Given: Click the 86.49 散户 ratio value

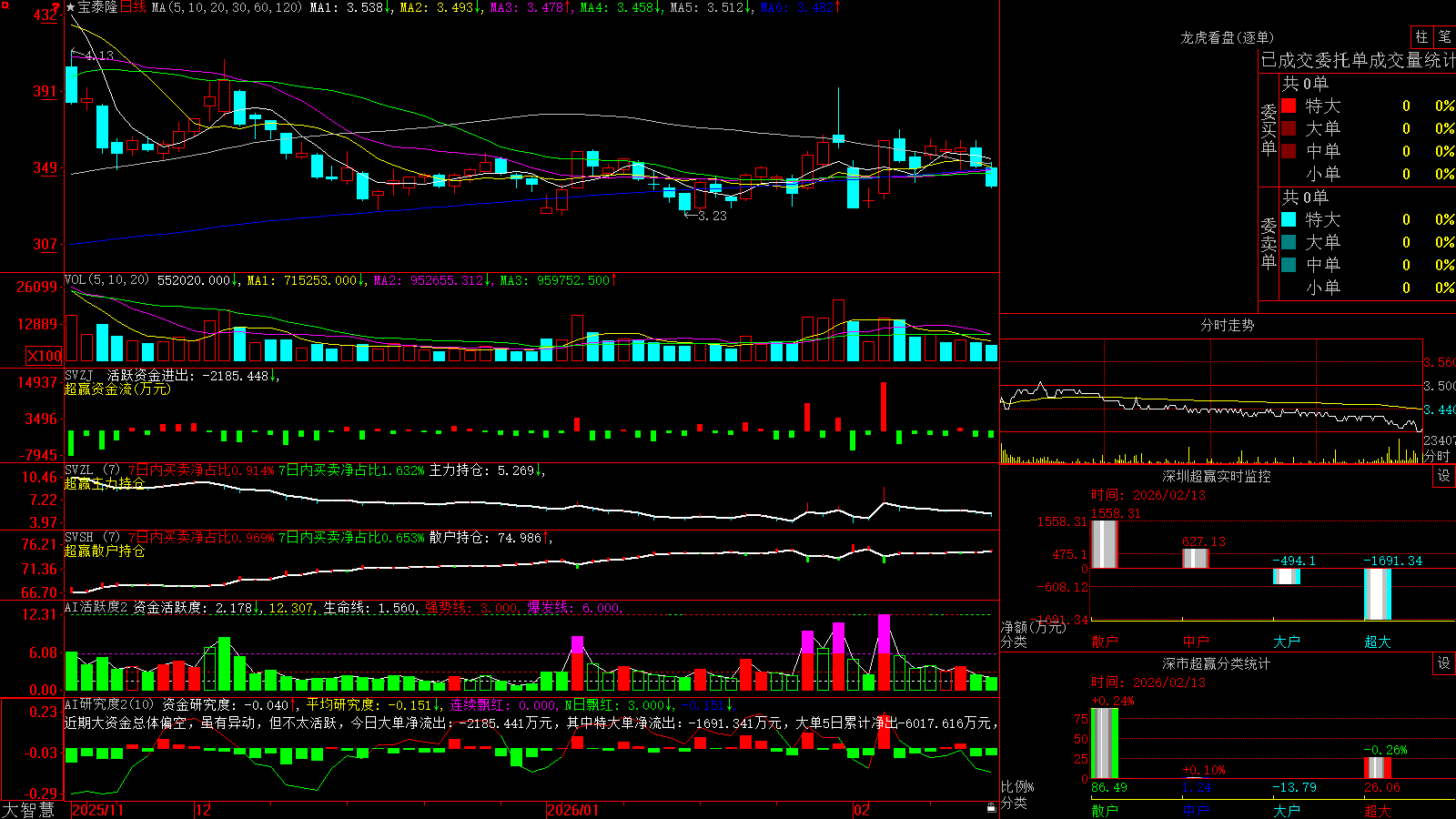Looking at the screenshot, I should (x=1108, y=787).
